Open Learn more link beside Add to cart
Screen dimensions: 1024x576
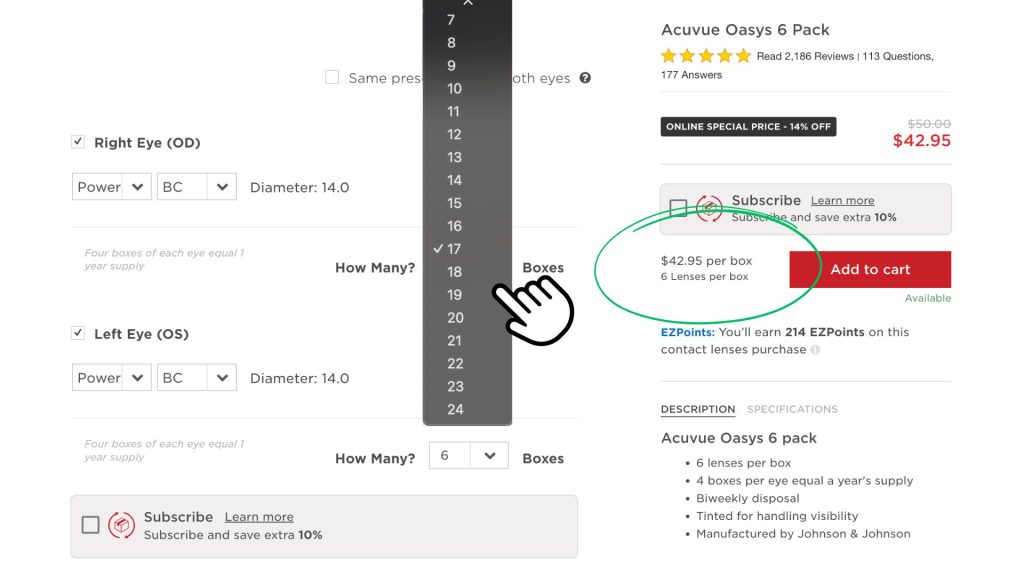842,200
